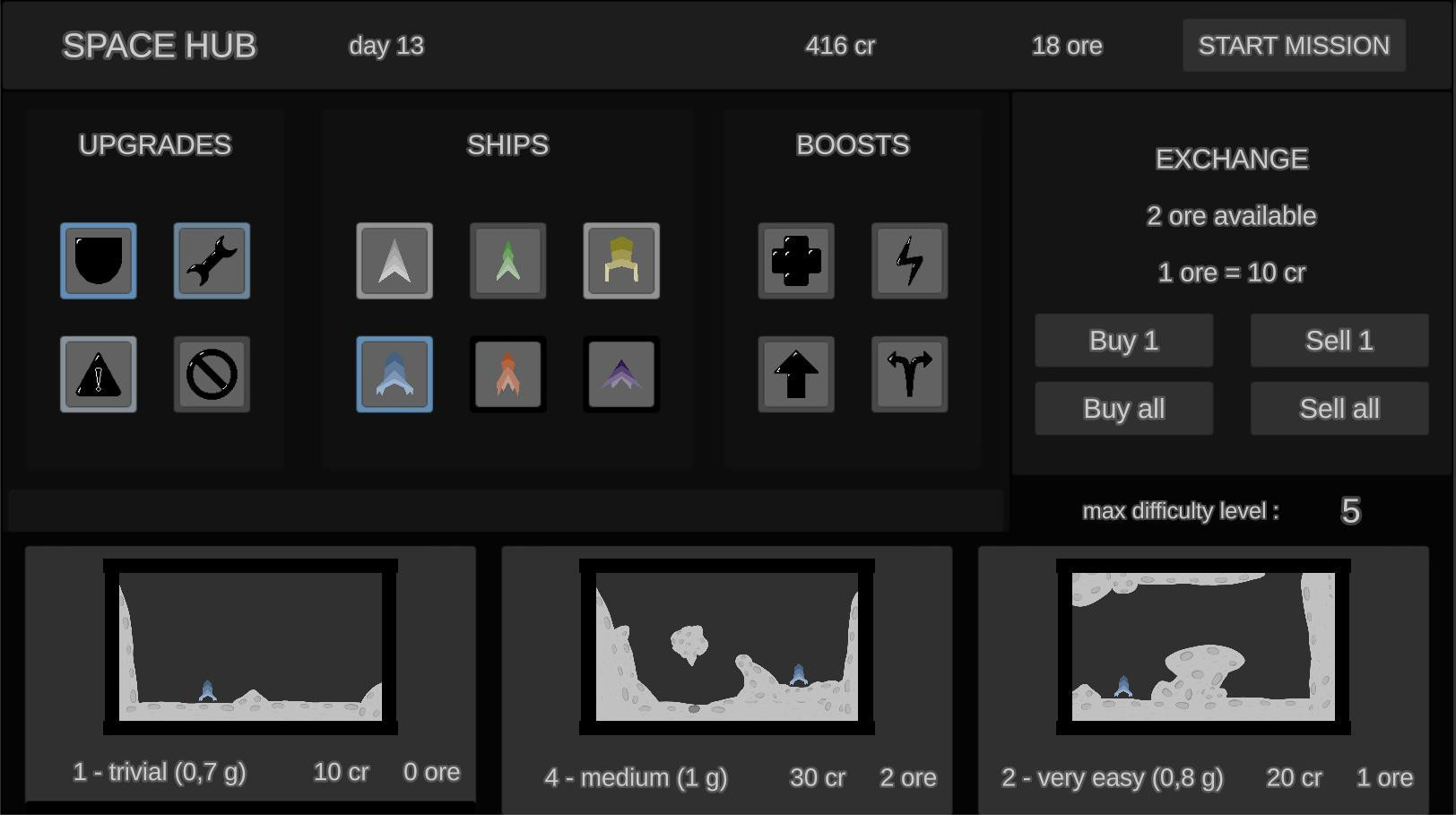Pick the yellow ship
The height and width of the screenshot is (815, 1456).
point(621,261)
